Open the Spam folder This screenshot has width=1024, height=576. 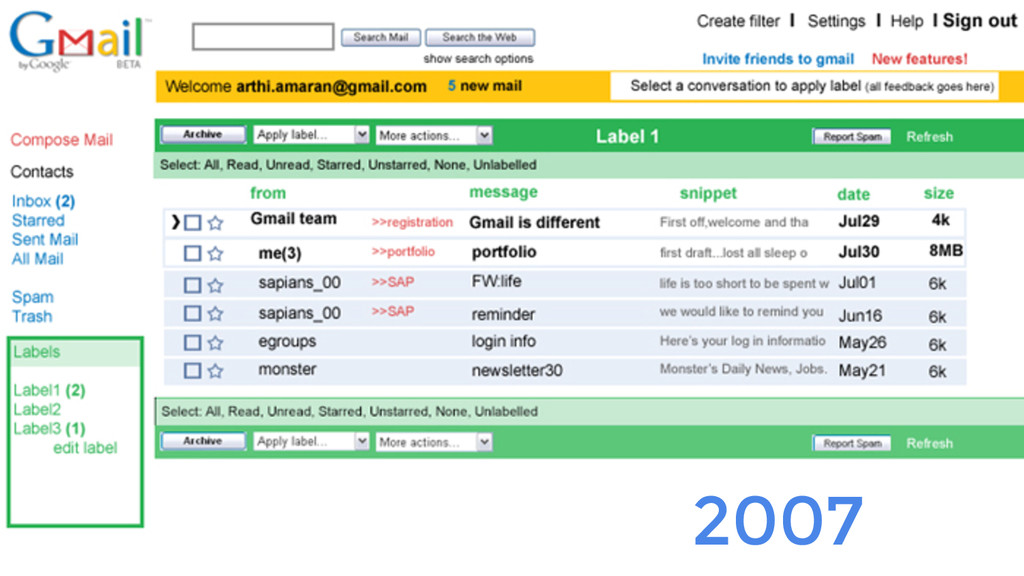33,298
